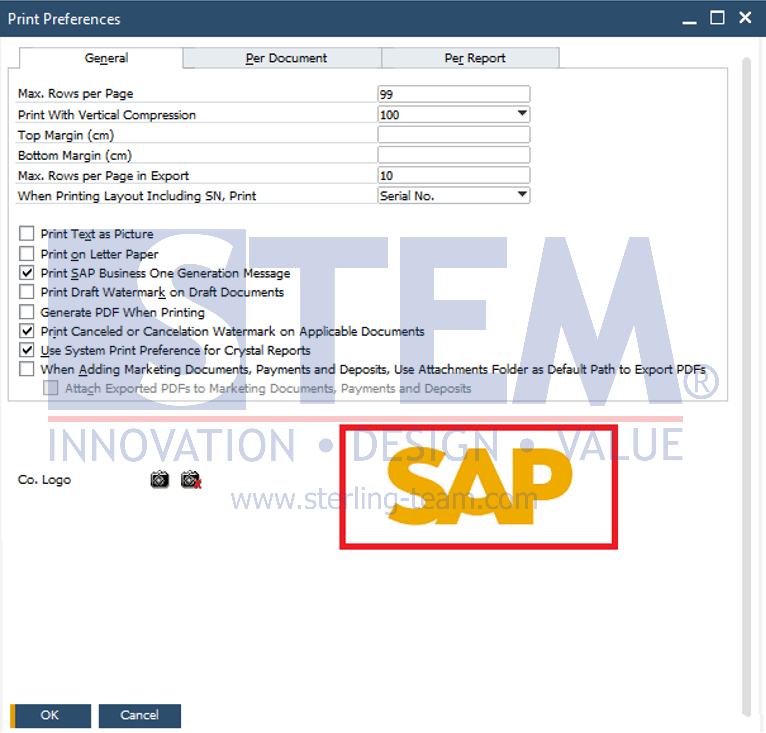Click the Bottom Margin (cm) field
The width and height of the screenshot is (766, 733).
click(454, 155)
